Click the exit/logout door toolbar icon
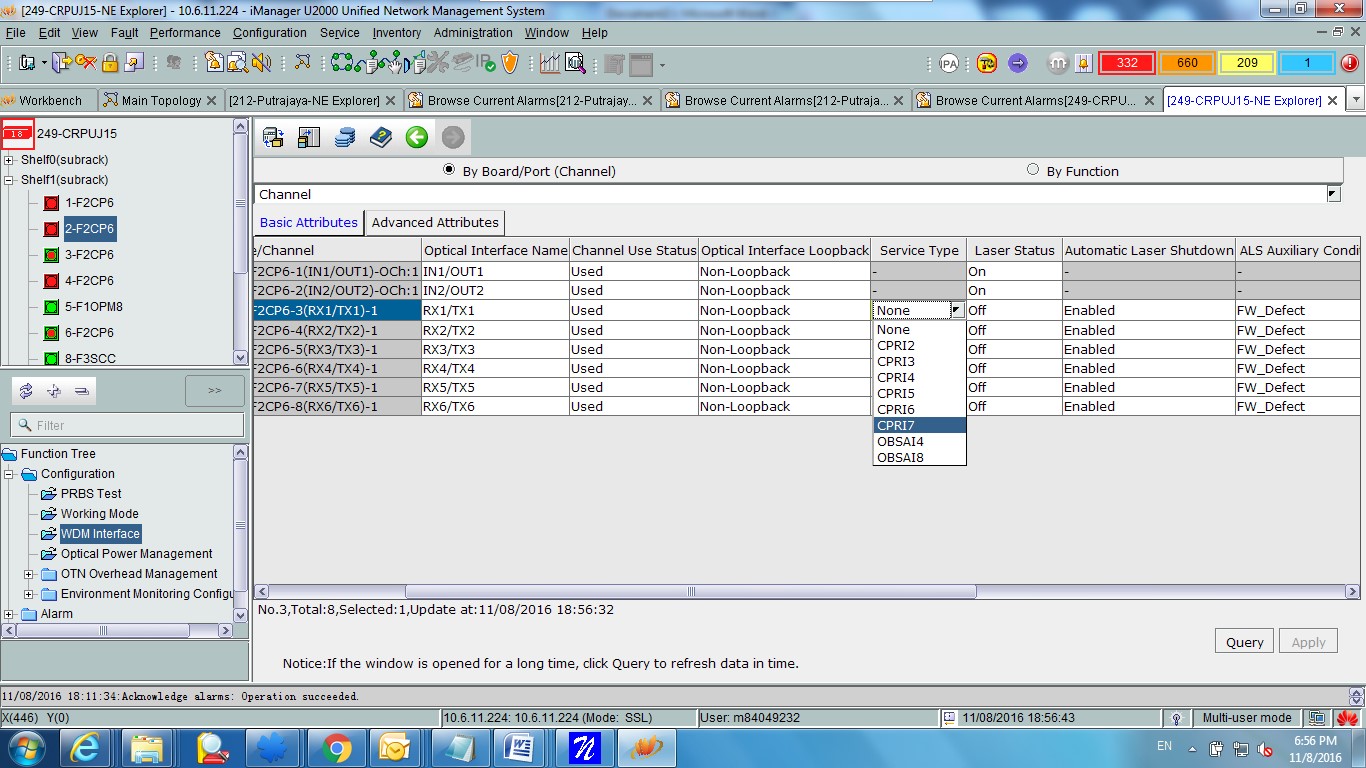 [x=61, y=63]
